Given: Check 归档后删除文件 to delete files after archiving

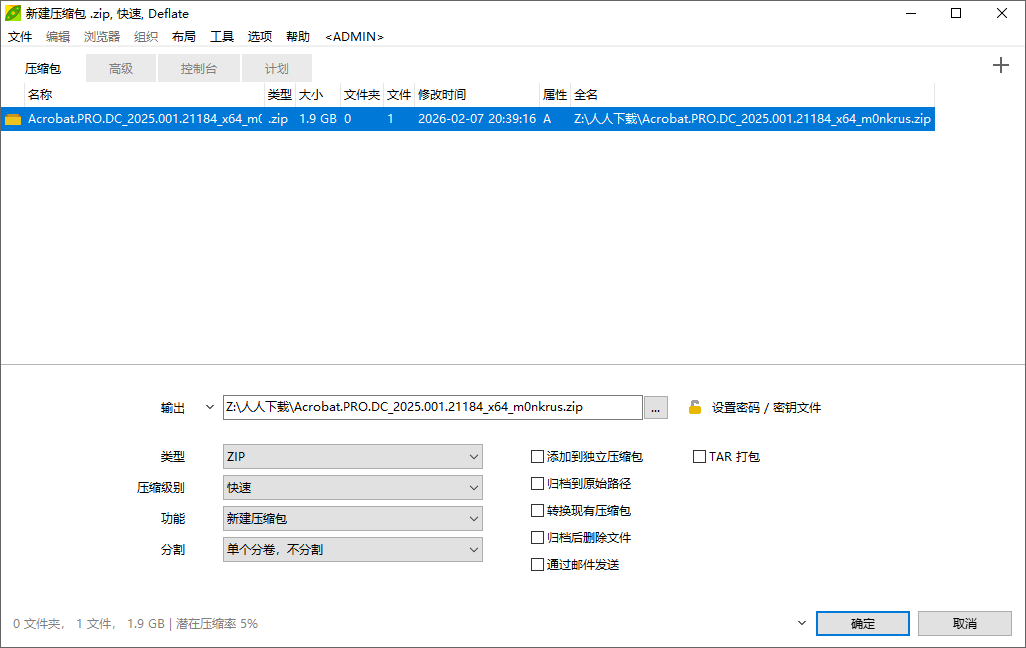Looking at the screenshot, I should pyautogui.click(x=537, y=537).
